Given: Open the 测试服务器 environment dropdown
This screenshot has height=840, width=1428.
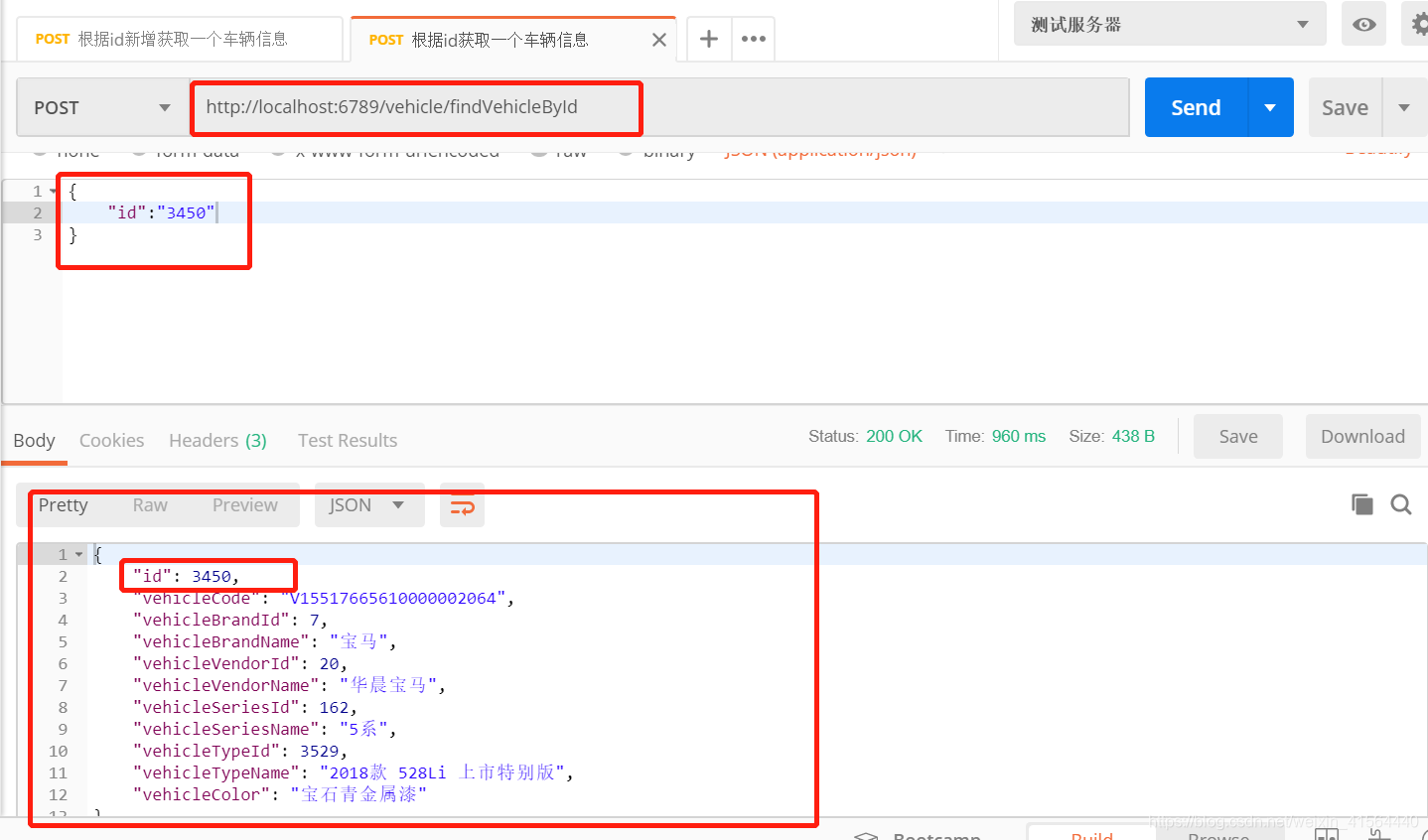Looking at the screenshot, I should [1170, 24].
